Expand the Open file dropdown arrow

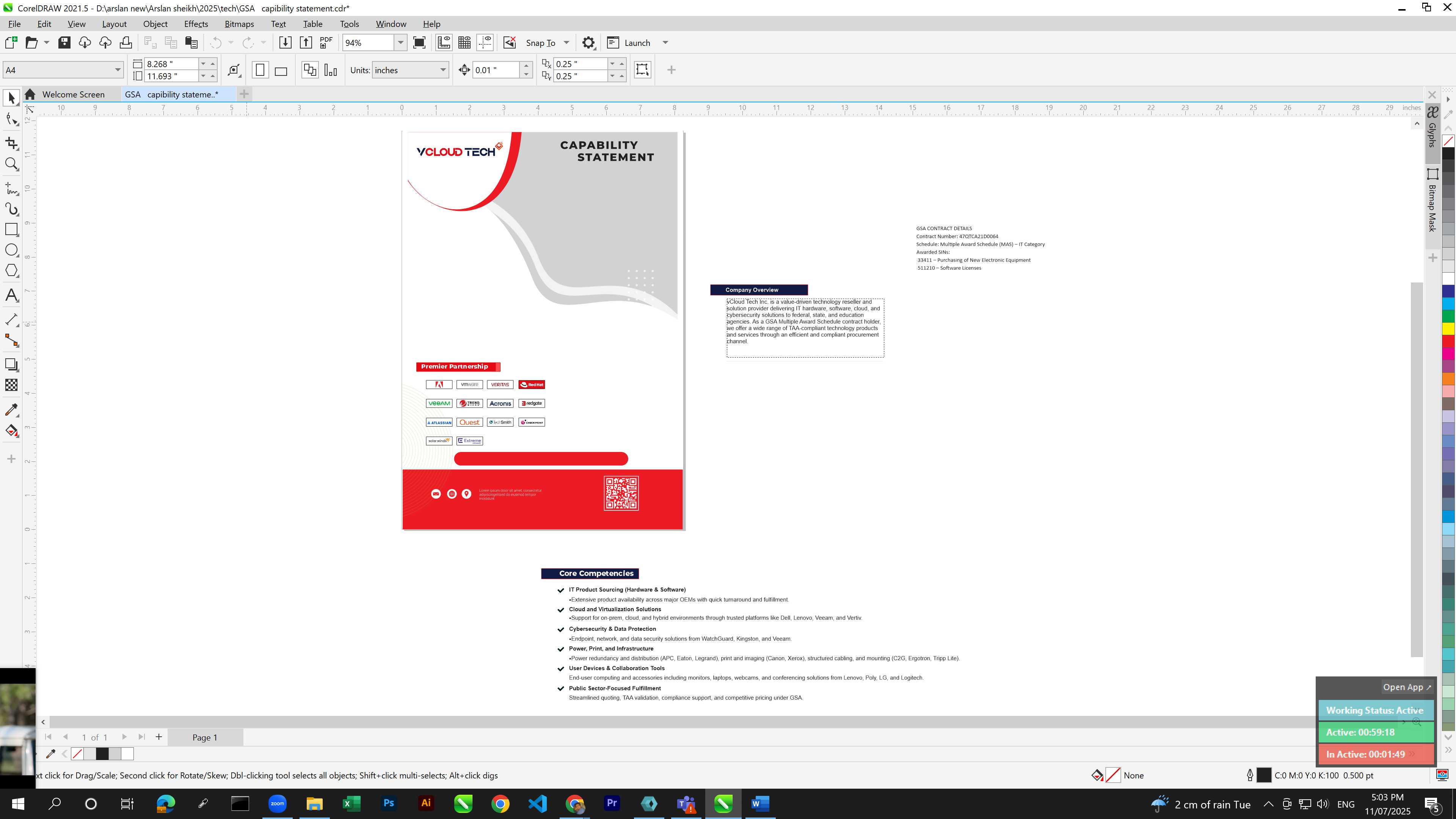point(46,42)
